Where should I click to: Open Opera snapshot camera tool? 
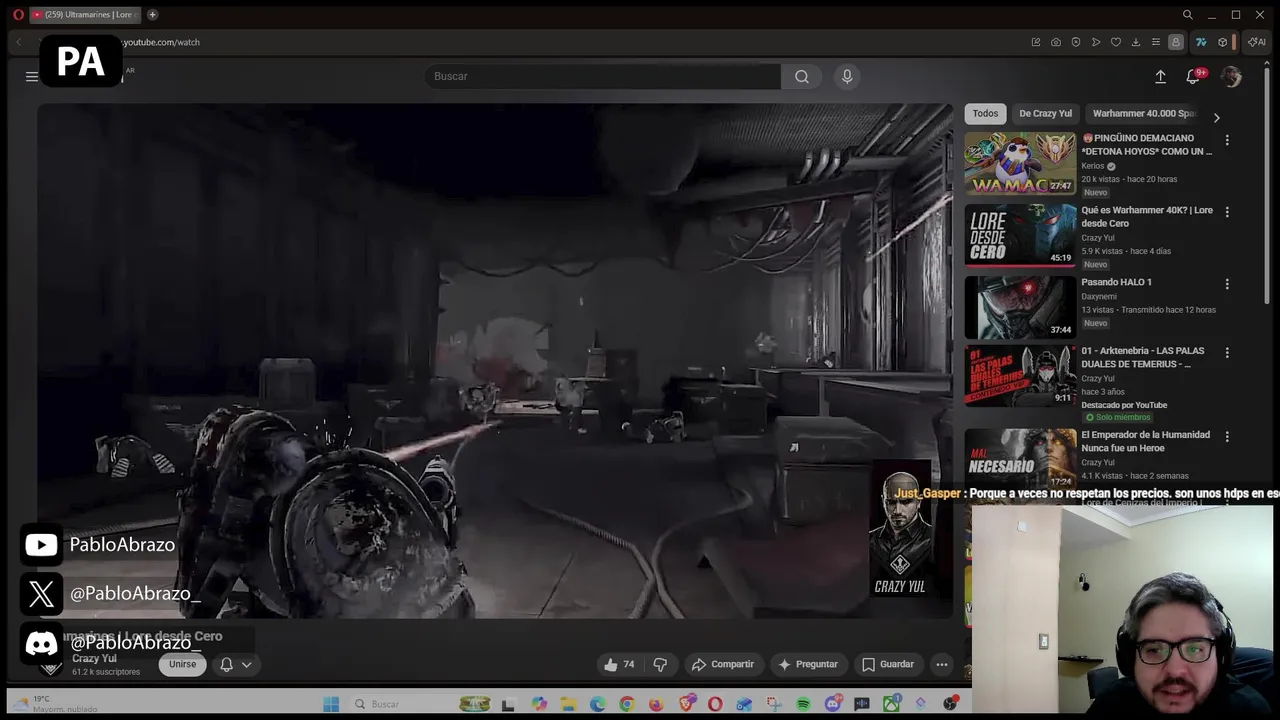(x=1056, y=42)
